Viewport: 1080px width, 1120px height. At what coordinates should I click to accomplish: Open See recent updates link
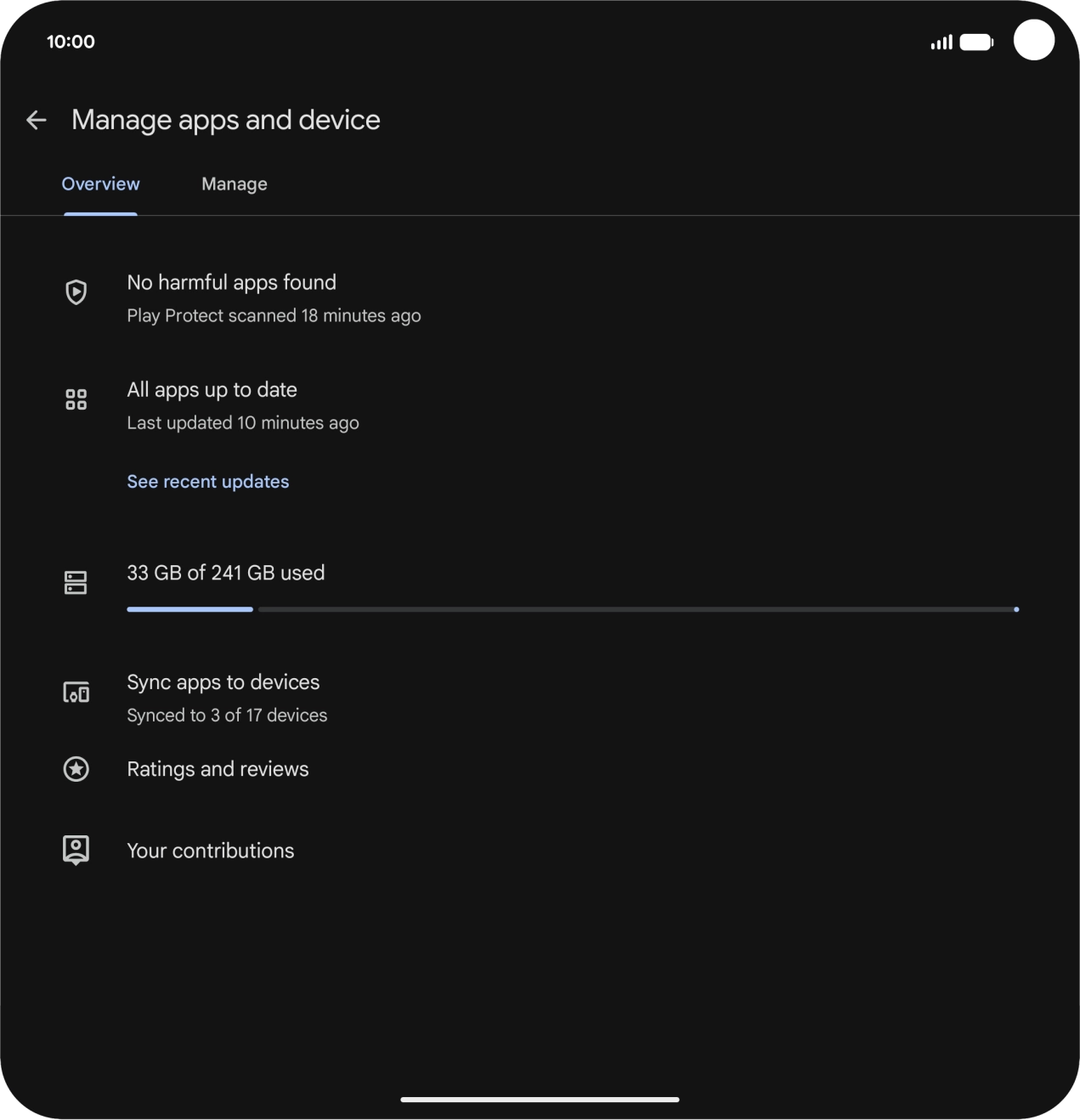(x=208, y=482)
